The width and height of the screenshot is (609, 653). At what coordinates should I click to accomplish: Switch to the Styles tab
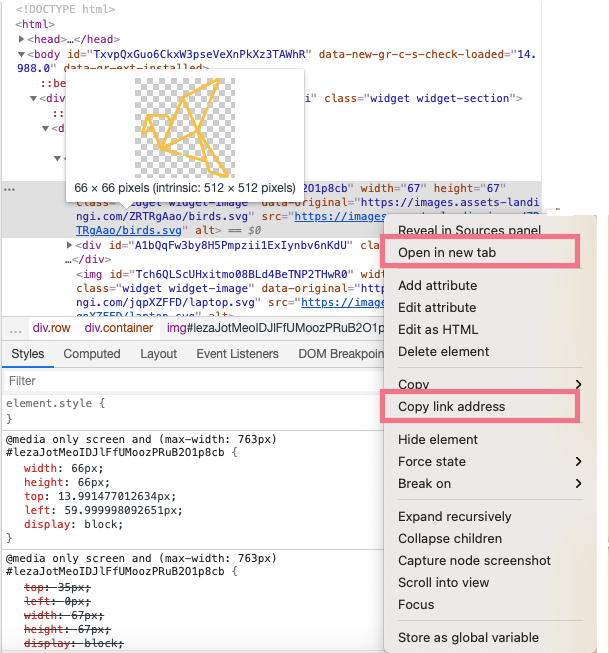coord(27,354)
